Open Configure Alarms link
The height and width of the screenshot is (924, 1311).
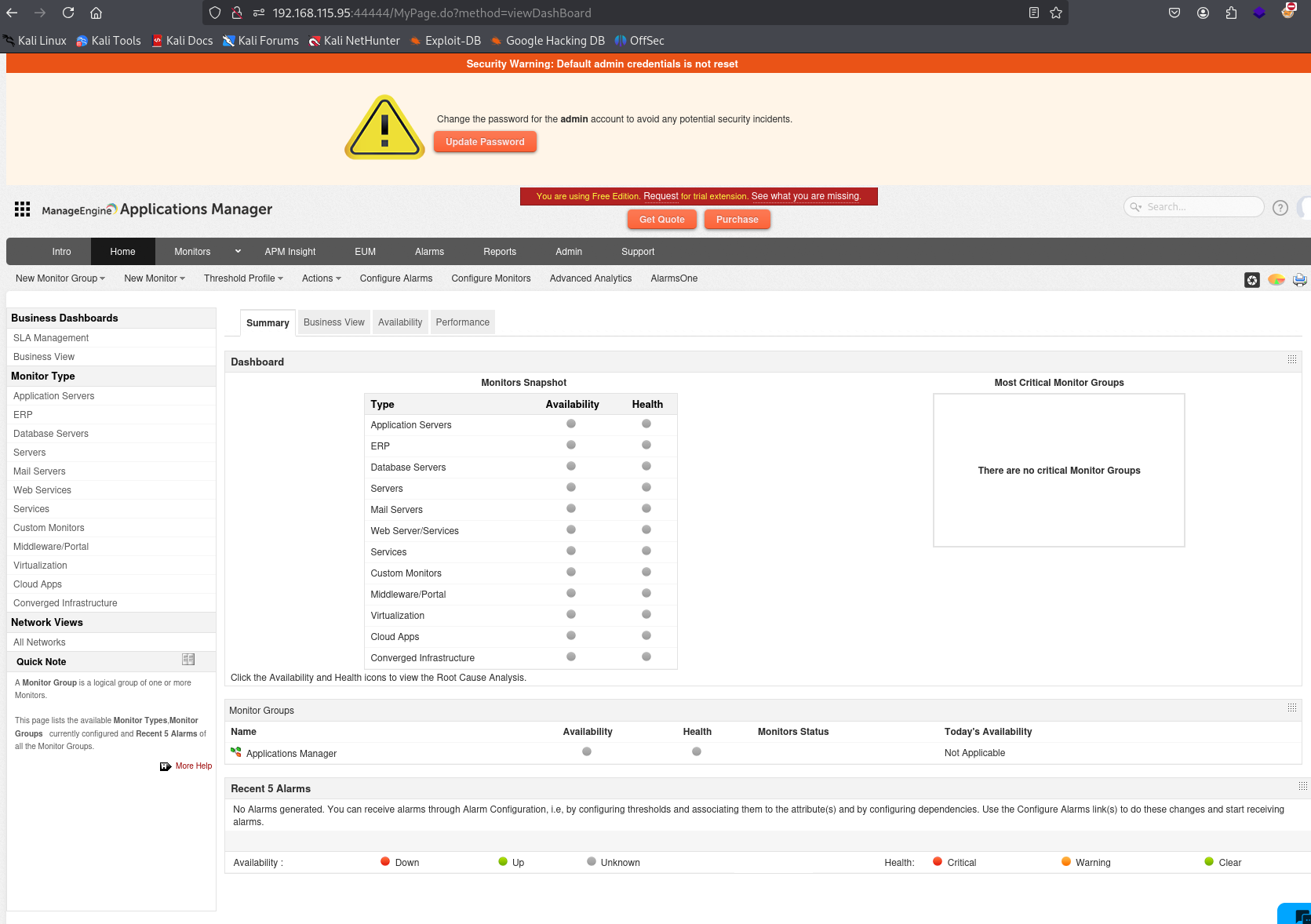[x=396, y=278]
